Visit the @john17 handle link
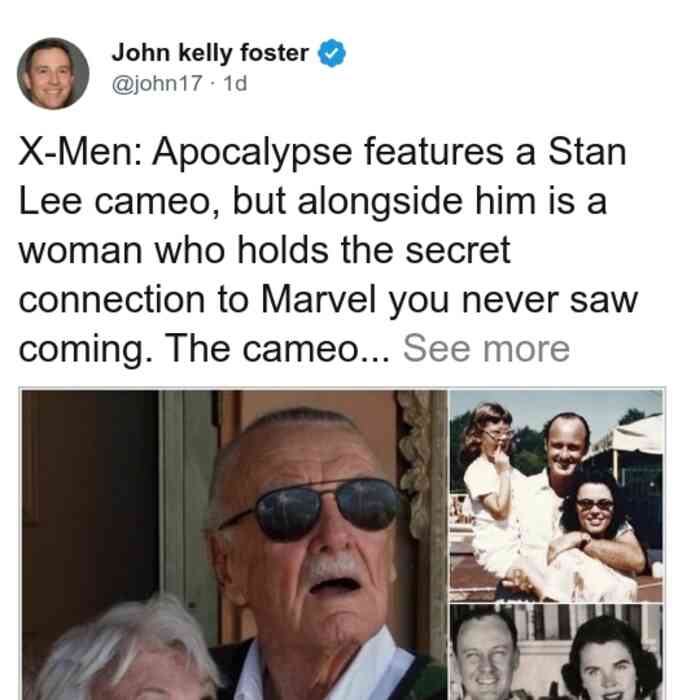 click(157, 83)
